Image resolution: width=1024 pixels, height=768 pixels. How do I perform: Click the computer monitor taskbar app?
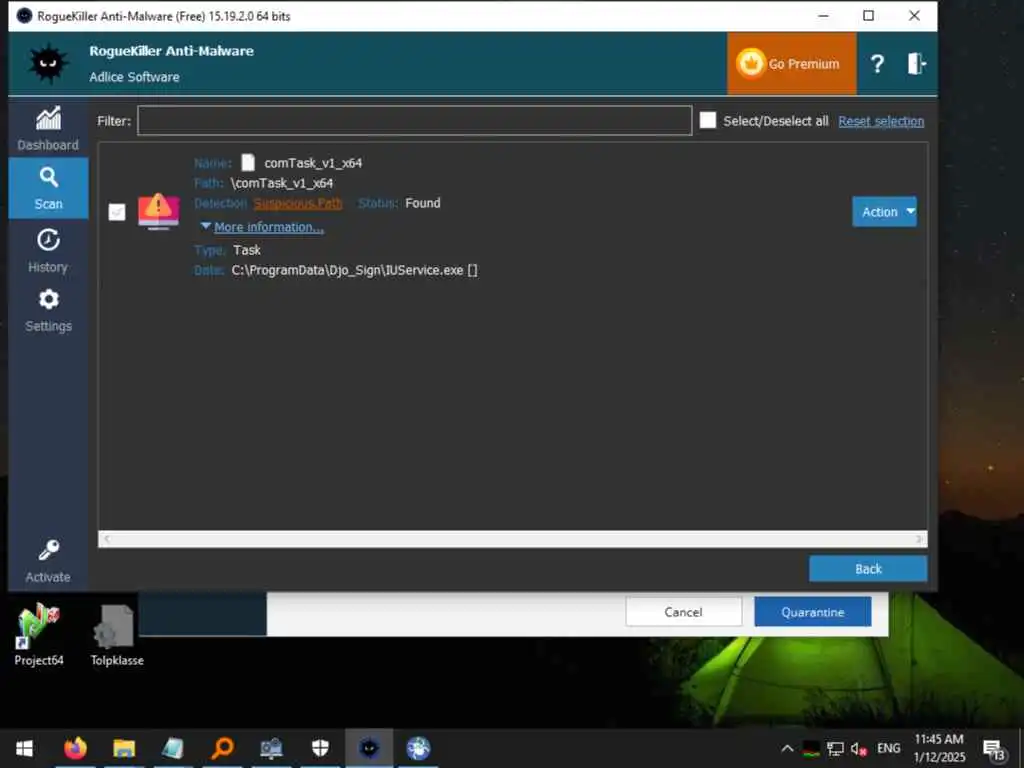point(271,748)
